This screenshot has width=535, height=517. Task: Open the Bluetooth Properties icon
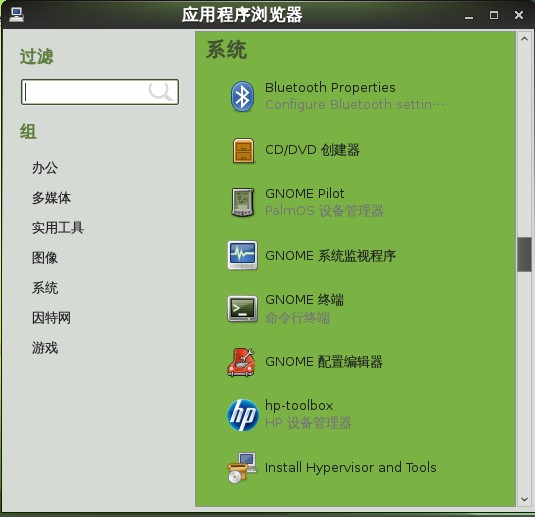pyautogui.click(x=242, y=96)
